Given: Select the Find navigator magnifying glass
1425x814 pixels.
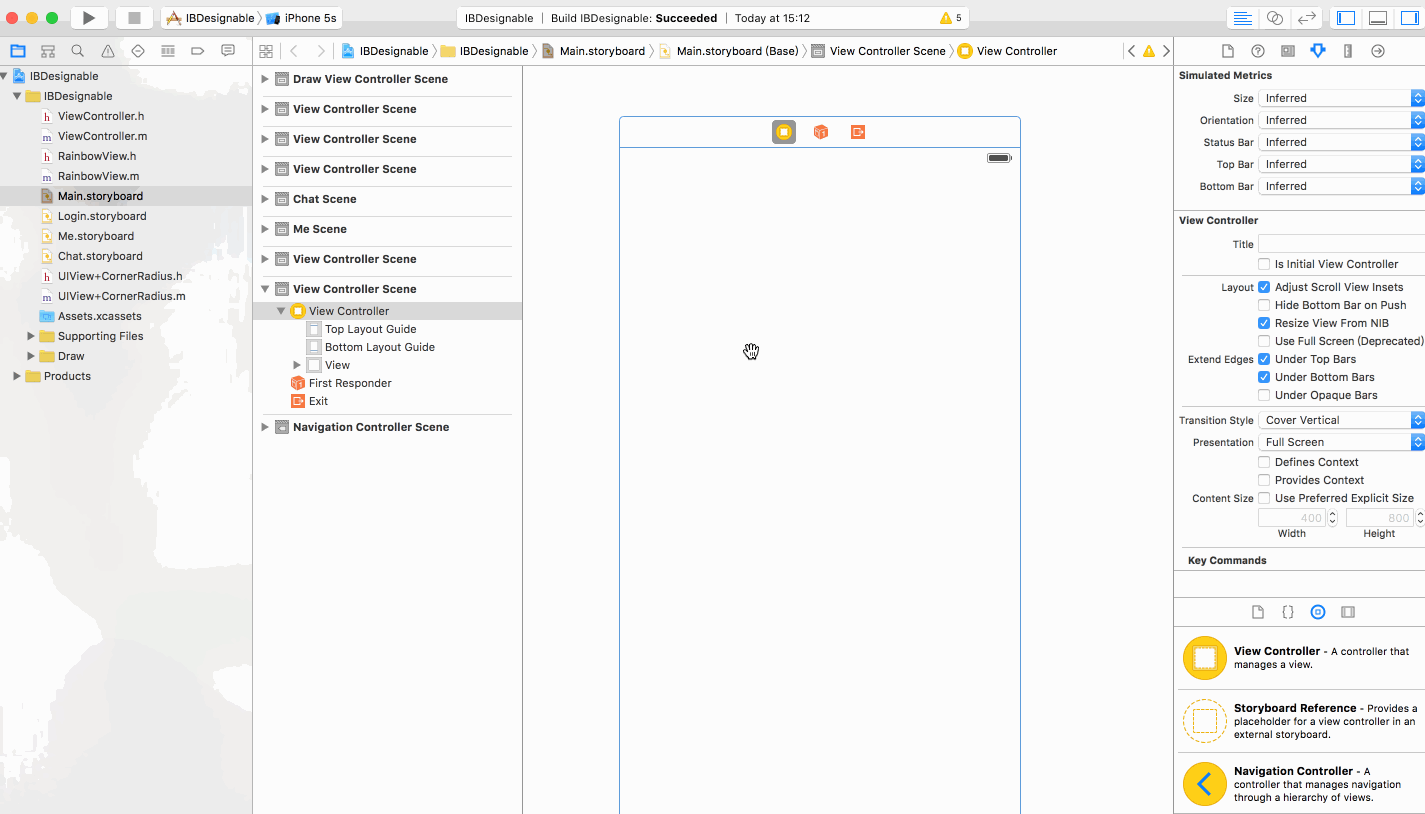Looking at the screenshot, I should point(76,50).
